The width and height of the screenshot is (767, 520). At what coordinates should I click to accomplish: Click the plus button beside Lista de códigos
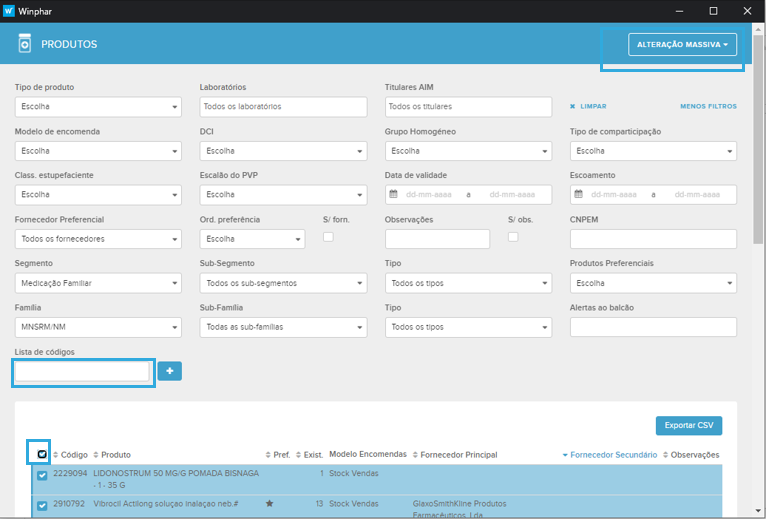point(169,371)
